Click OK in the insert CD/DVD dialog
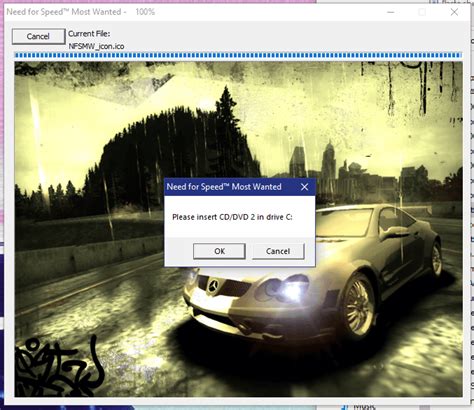This screenshot has width=474, height=410. [219, 251]
